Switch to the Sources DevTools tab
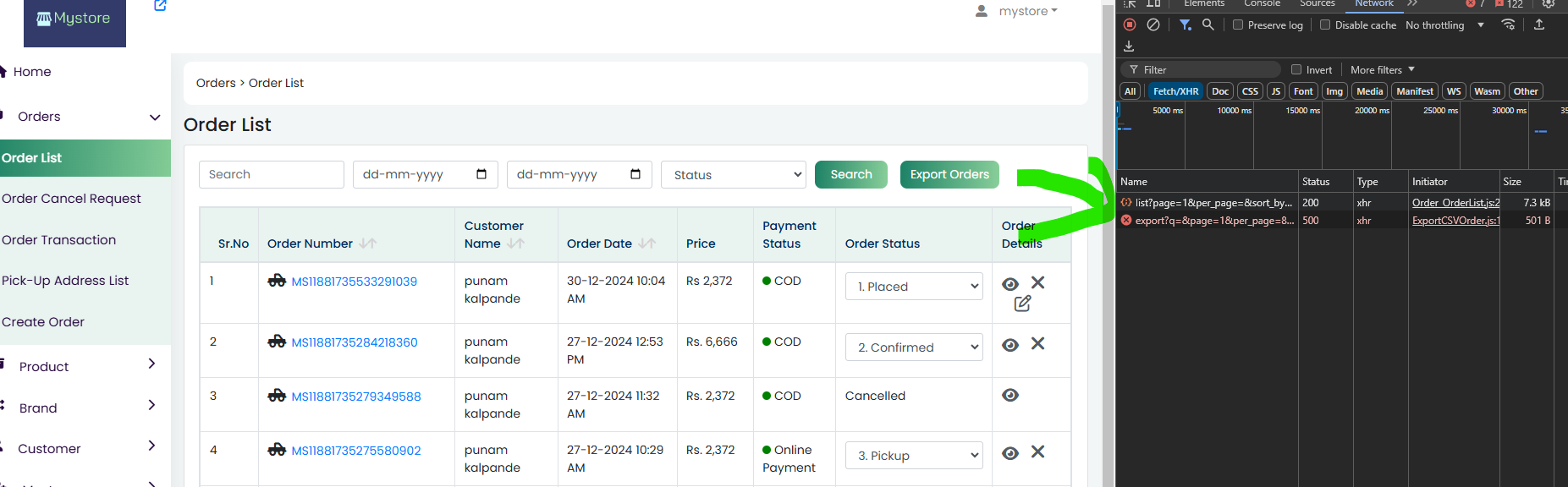This screenshot has width=1568, height=487. click(x=1318, y=3)
